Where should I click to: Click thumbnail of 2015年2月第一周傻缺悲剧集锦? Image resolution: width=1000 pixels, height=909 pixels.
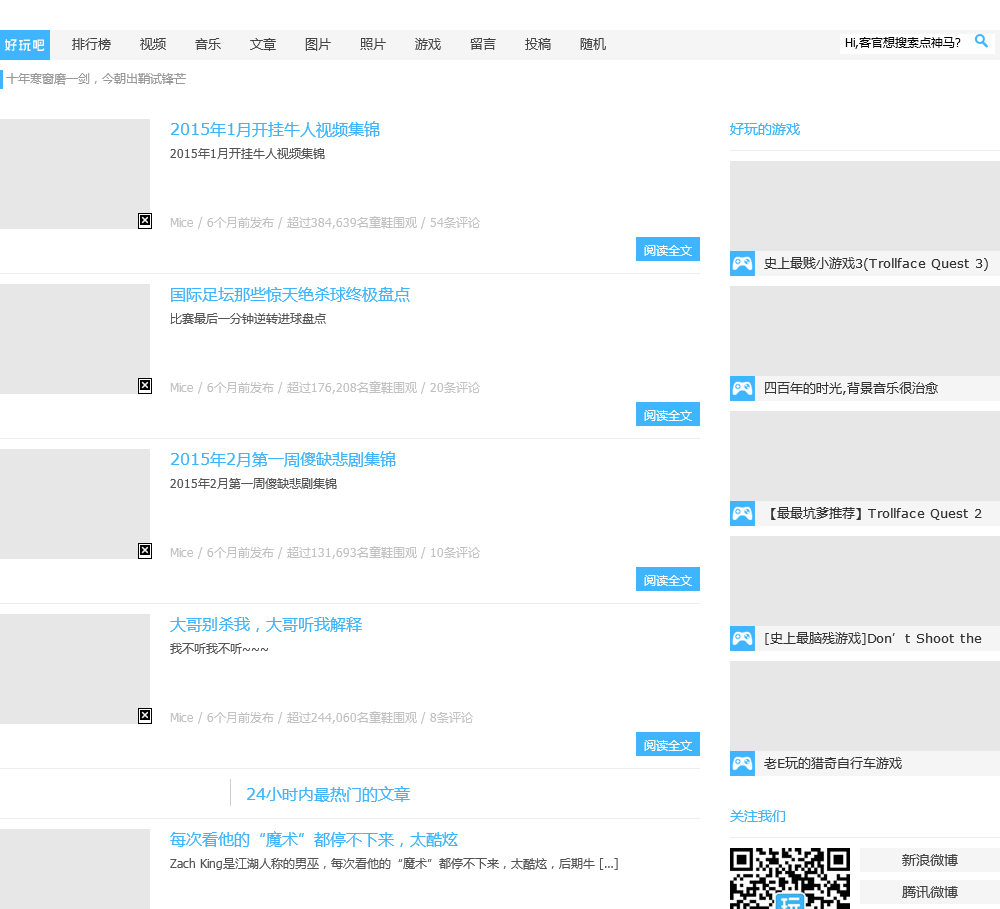pyautogui.click(x=75, y=504)
